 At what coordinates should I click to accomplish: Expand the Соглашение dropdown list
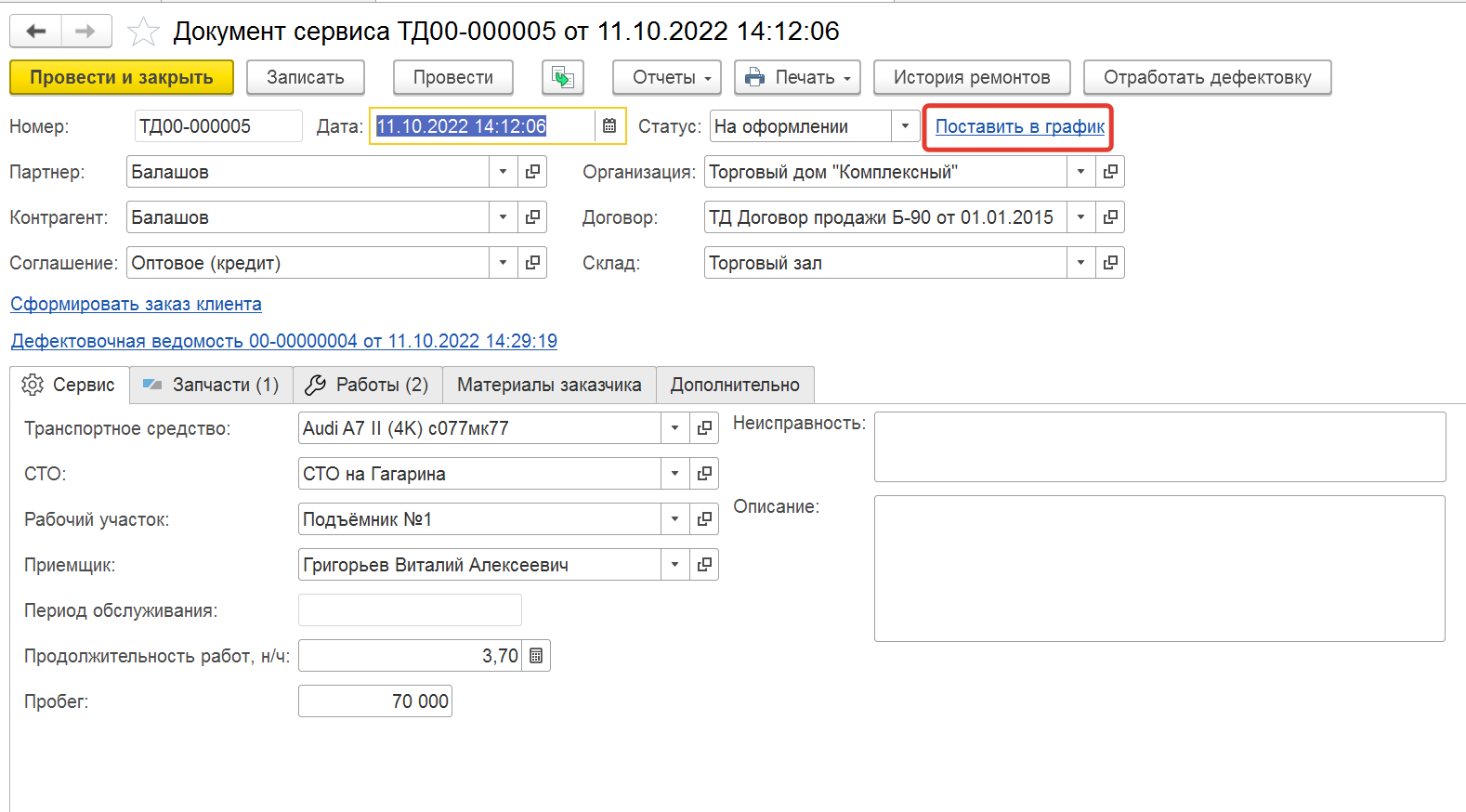click(503, 263)
